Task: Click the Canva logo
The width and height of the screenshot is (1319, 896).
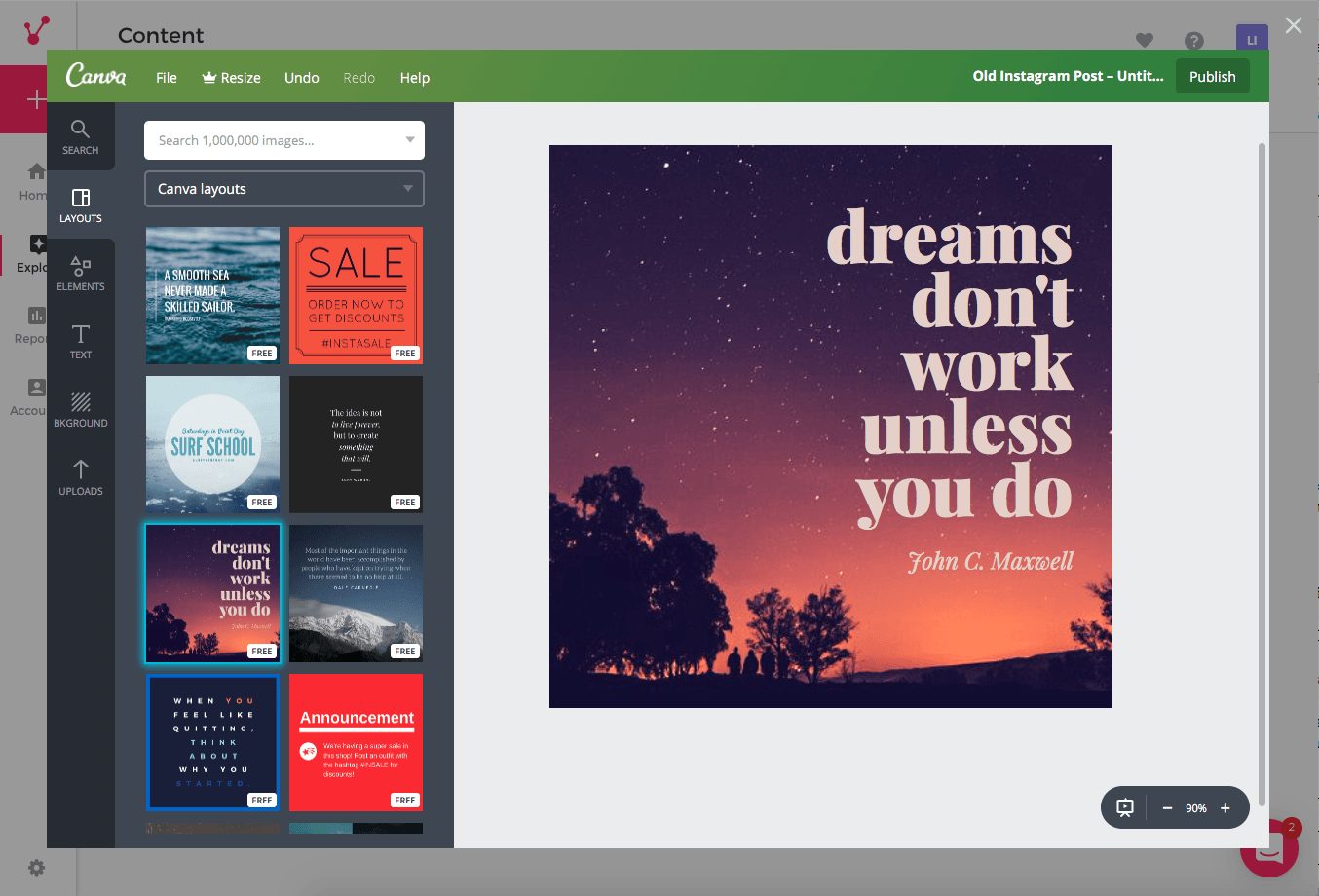Action: [95, 76]
